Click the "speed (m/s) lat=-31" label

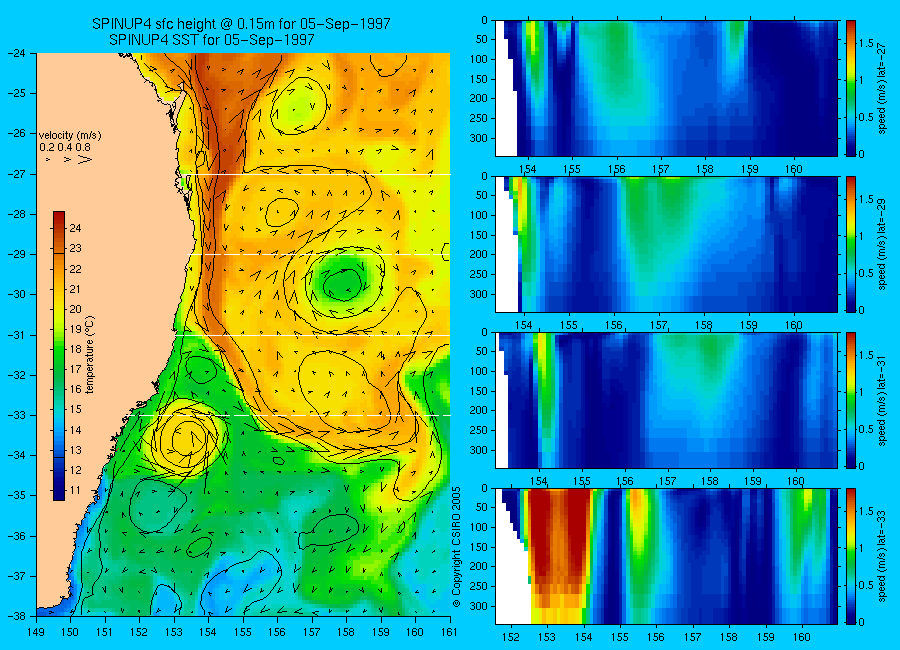coord(883,400)
